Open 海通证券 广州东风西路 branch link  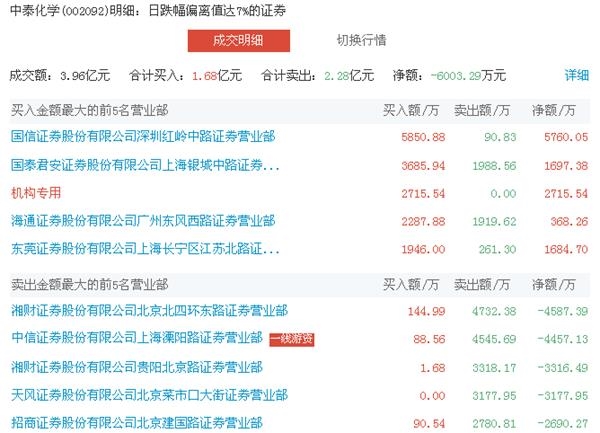click(142, 220)
